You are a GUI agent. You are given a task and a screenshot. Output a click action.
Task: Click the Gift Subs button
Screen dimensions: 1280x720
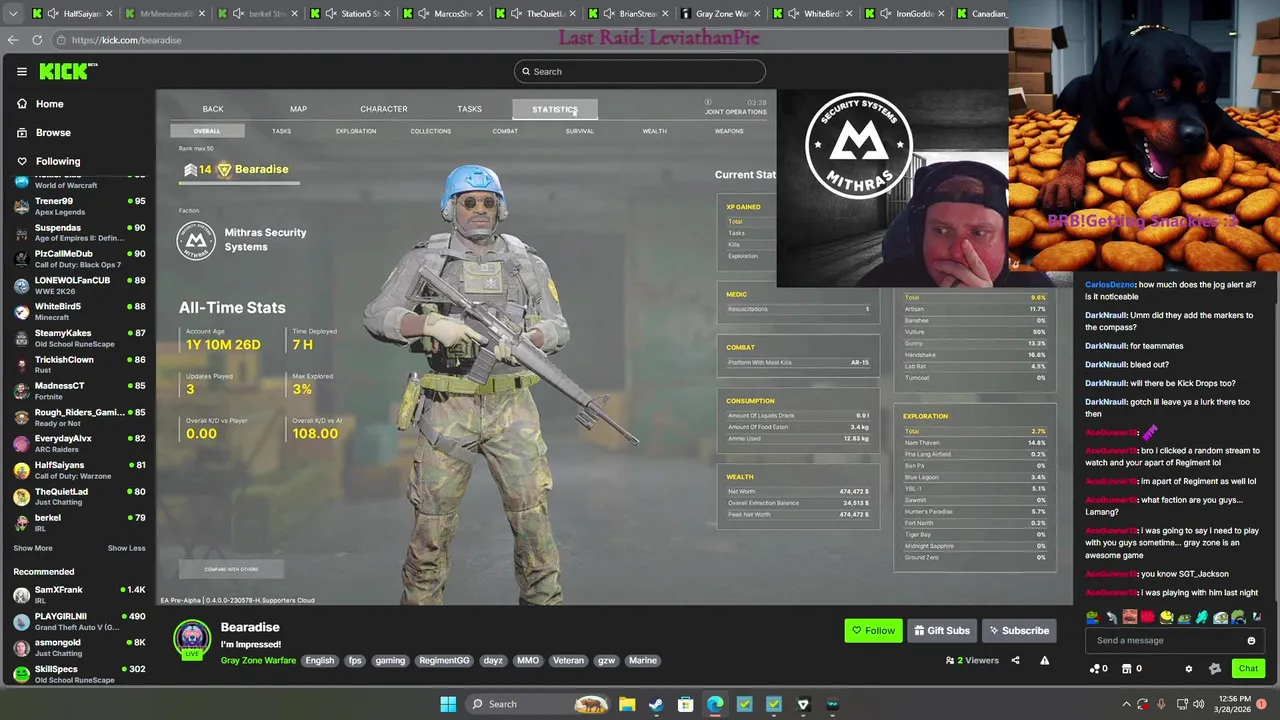[941, 631]
